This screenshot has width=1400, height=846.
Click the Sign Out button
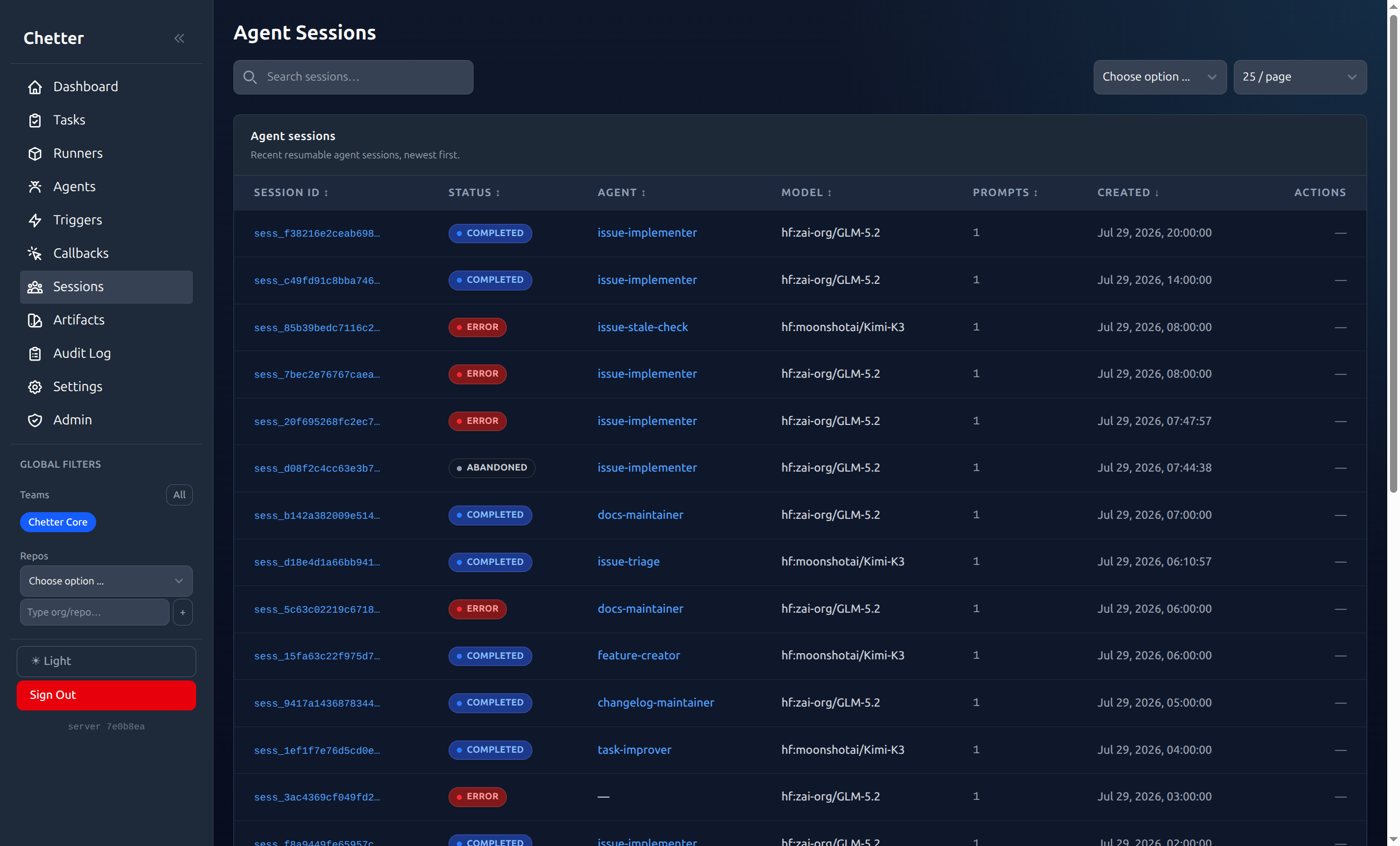[106, 695]
